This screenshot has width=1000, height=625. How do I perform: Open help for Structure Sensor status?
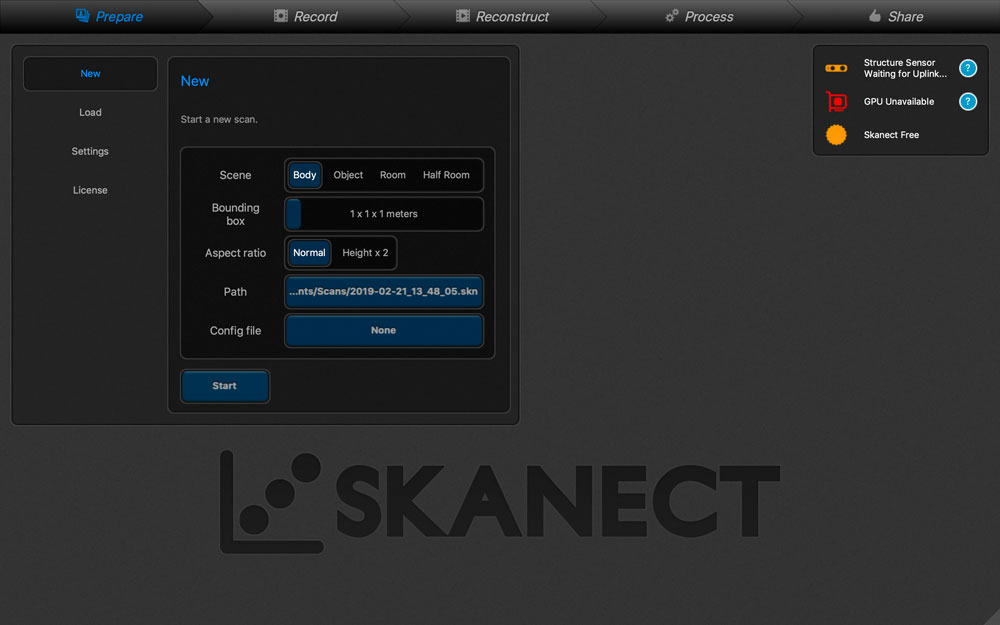click(x=967, y=68)
